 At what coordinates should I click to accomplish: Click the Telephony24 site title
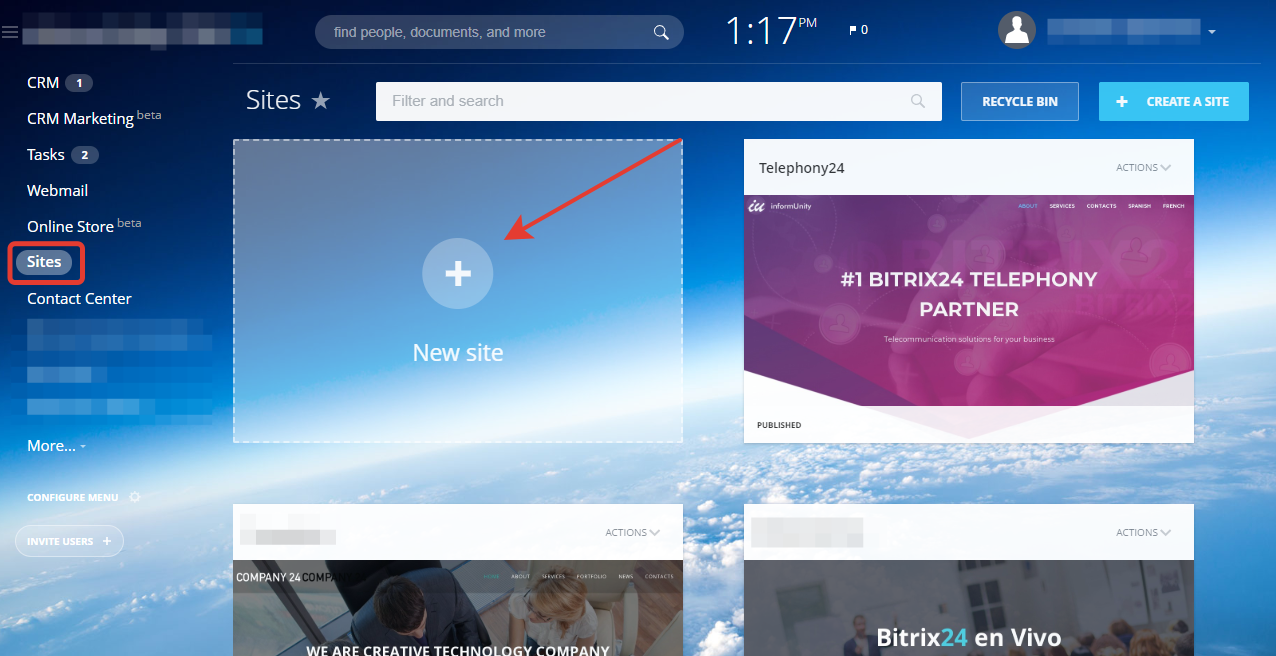tap(802, 168)
